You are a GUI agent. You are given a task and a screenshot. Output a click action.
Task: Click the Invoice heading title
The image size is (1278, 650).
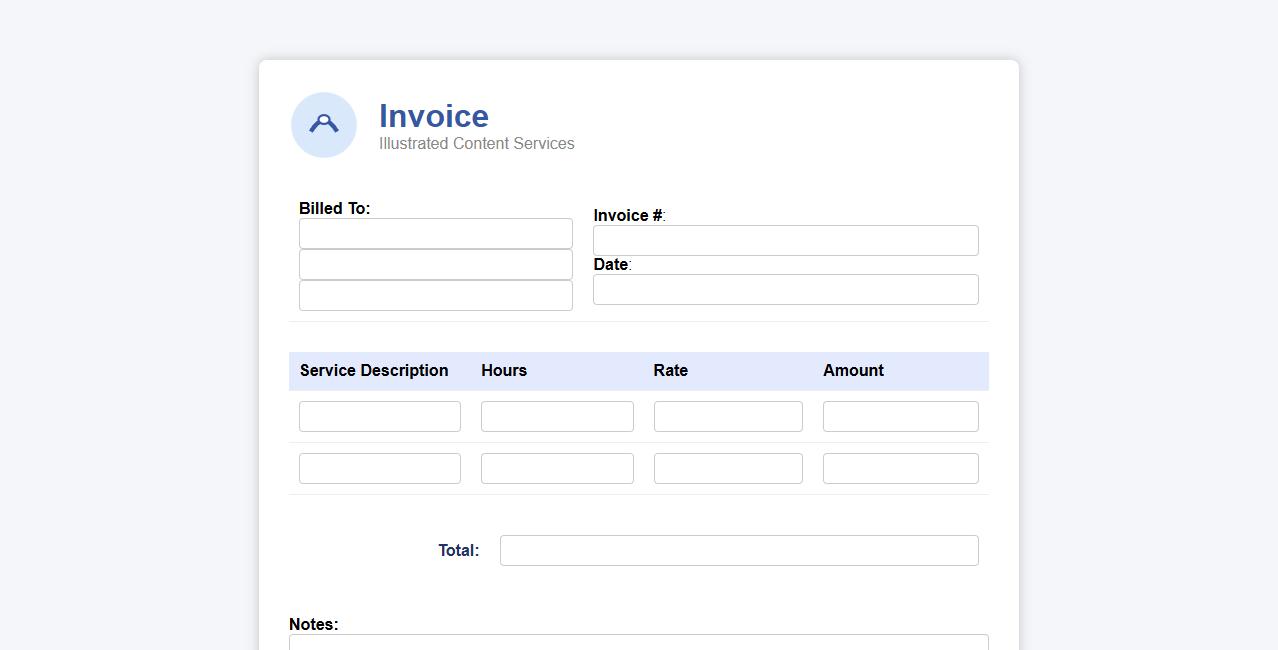(x=433, y=116)
